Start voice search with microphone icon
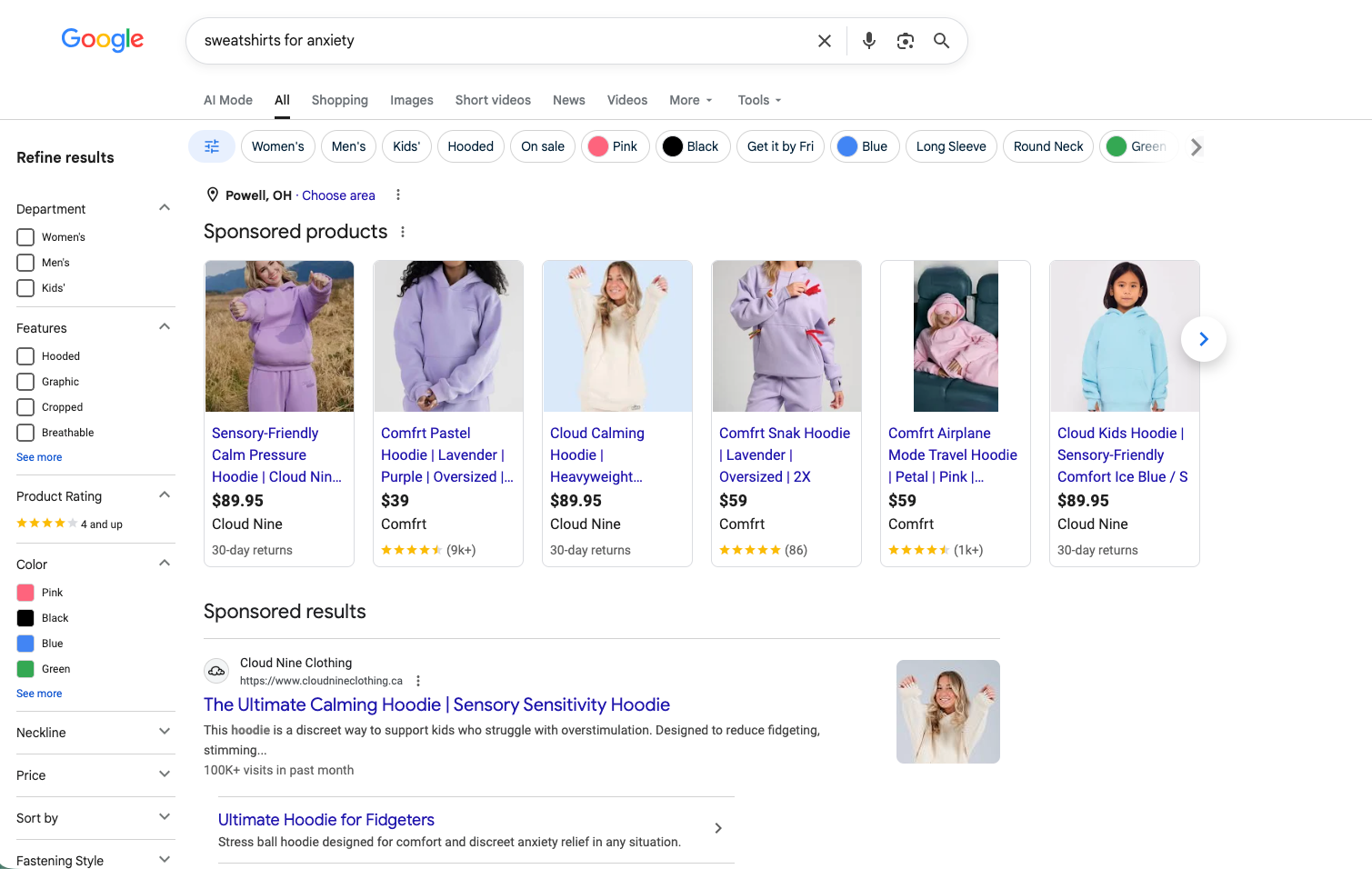Image resolution: width=1372 pixels, height=869 pixels. [869, 41]
